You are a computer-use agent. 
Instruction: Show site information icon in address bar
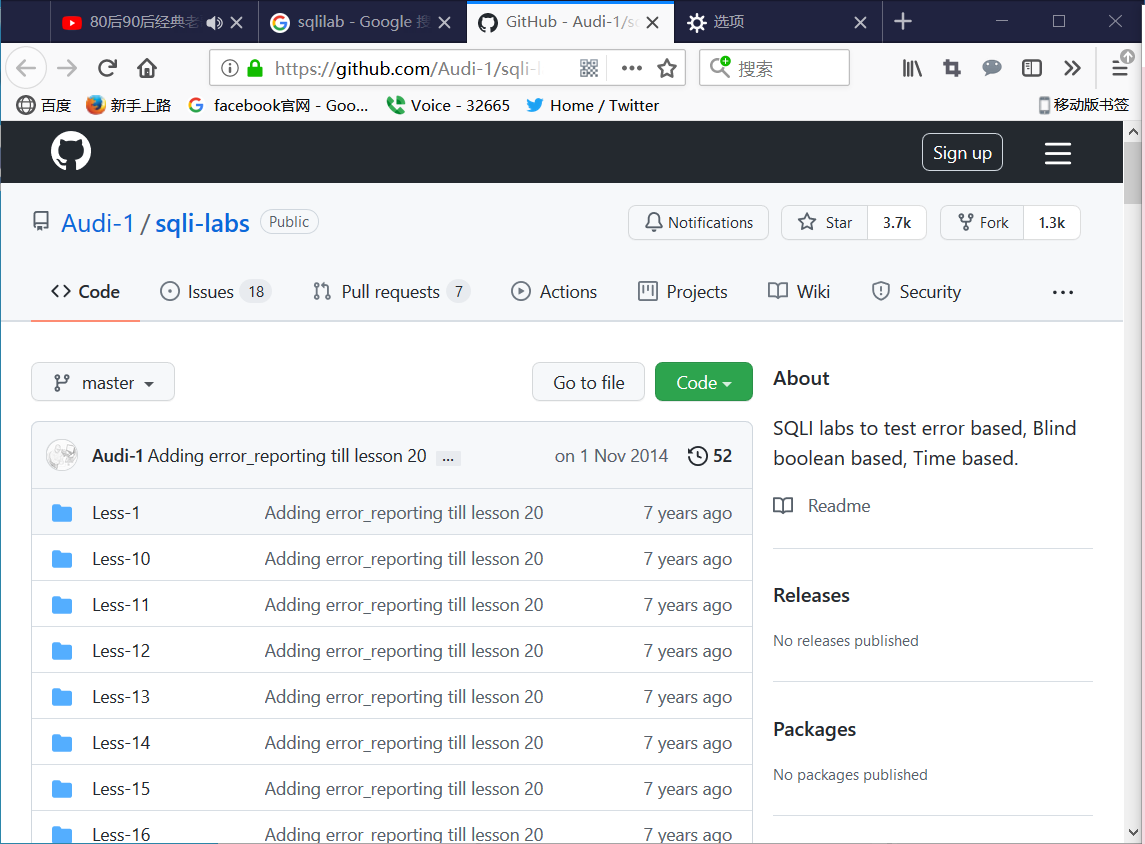[229, 69]
